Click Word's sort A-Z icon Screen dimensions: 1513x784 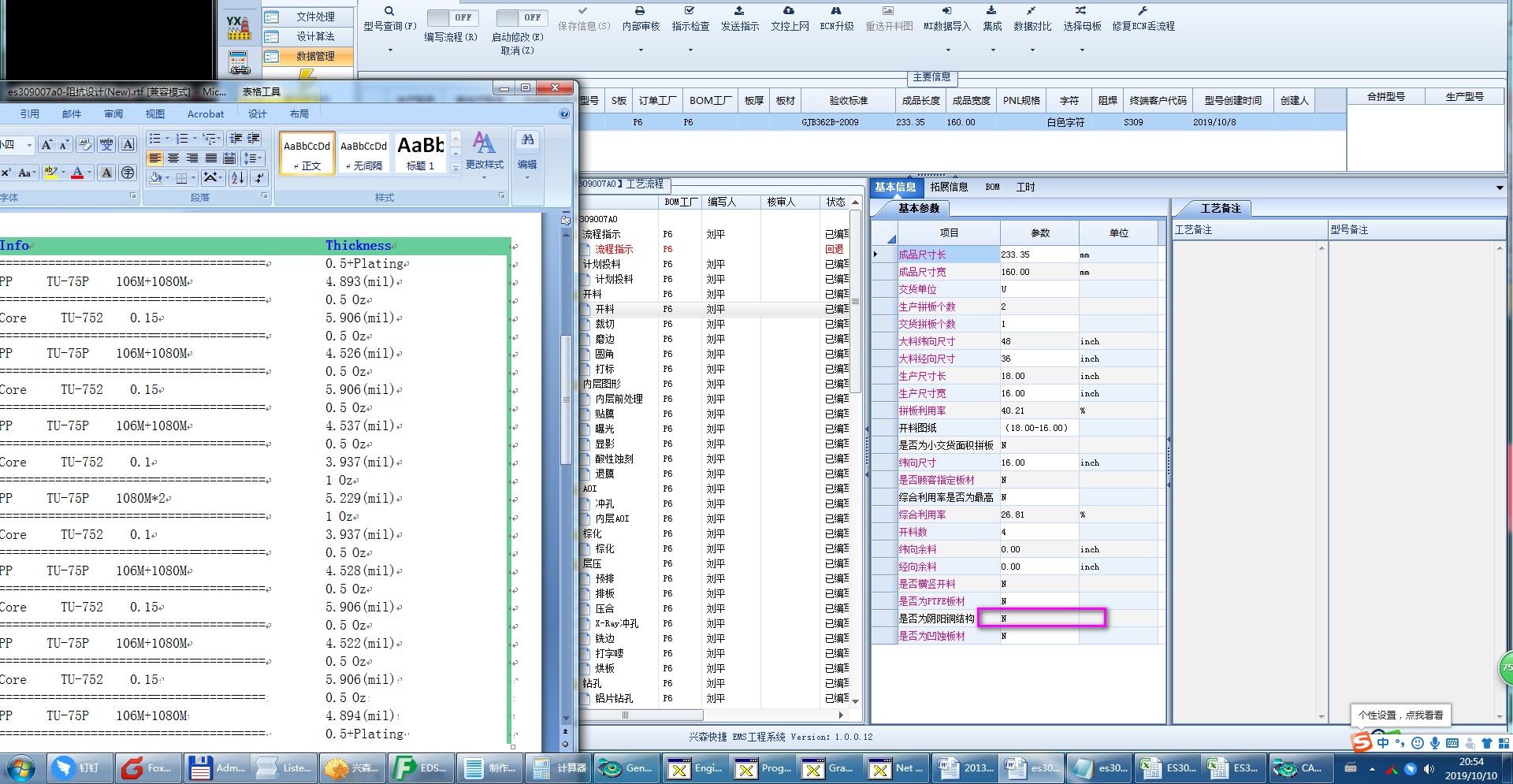click(237, 178)
